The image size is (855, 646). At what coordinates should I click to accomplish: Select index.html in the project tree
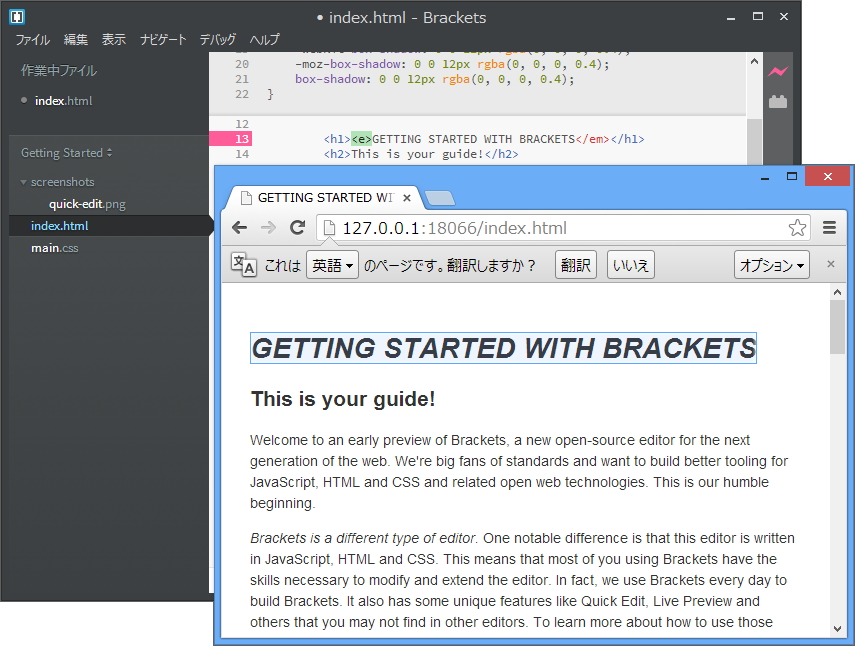pos(59,226)
